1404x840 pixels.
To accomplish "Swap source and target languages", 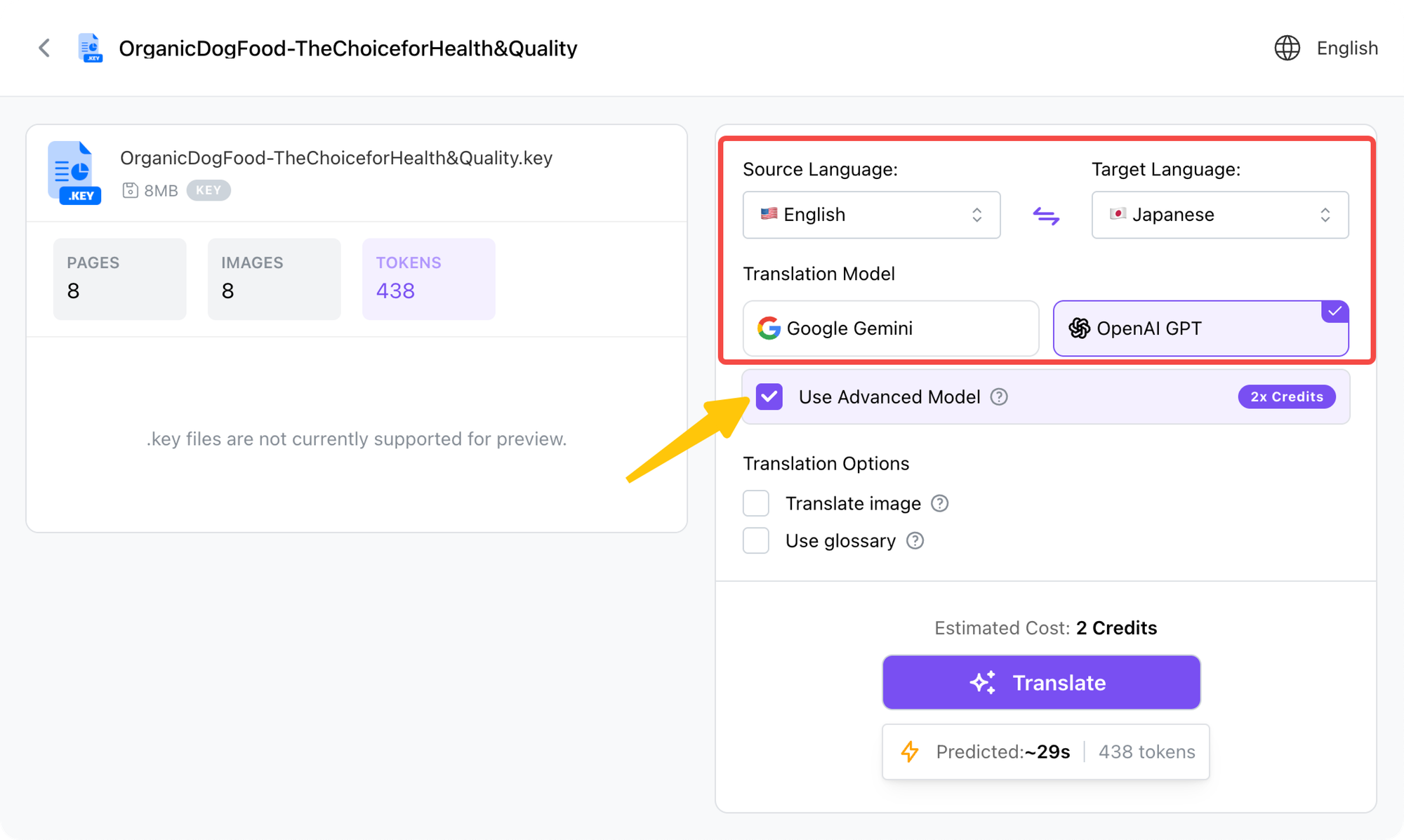I will click(x=1046, y=215).
